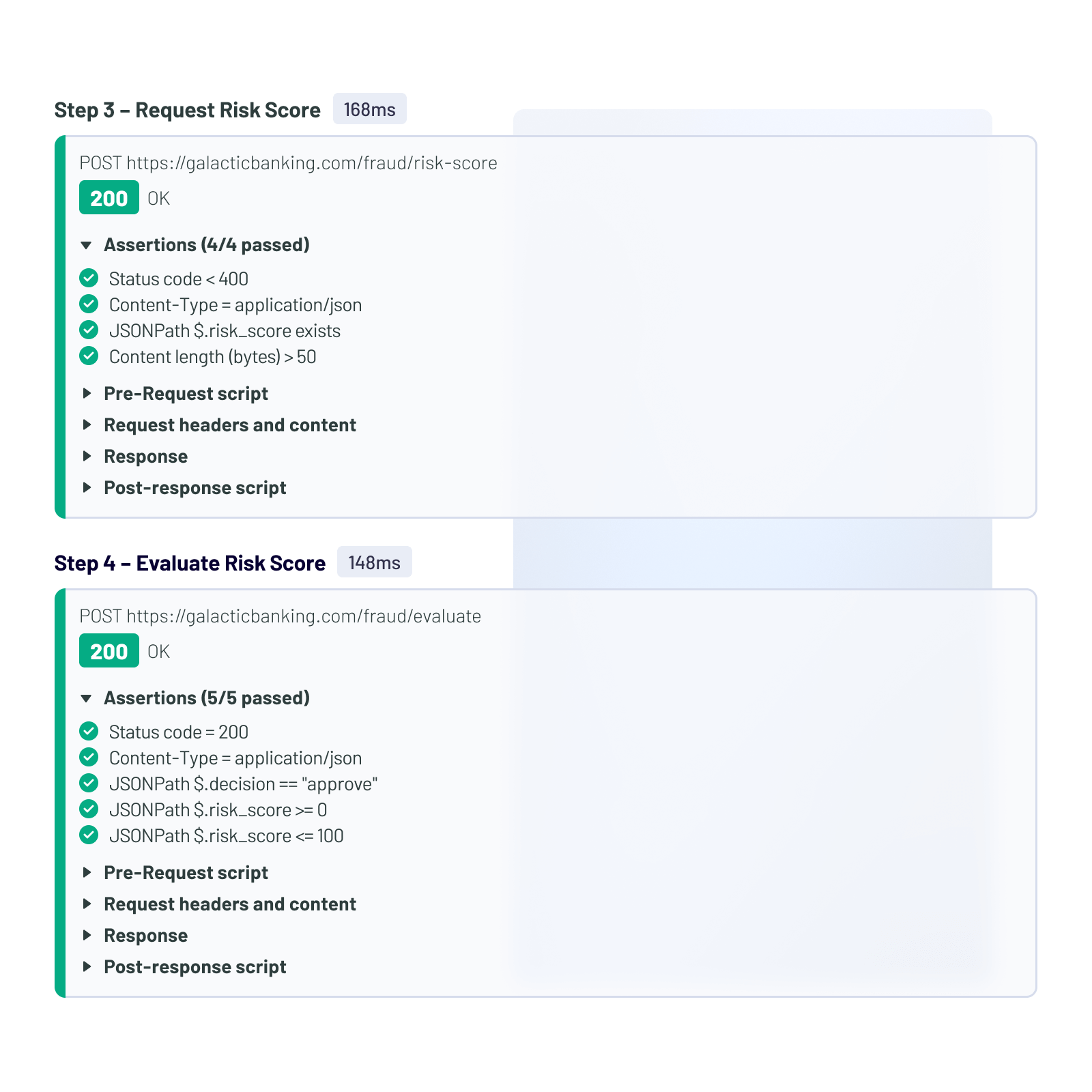This screenshot has width=1092, height=1092.
Task: Click the risk_score >= 0 check icon
Action: coord(89,809)
